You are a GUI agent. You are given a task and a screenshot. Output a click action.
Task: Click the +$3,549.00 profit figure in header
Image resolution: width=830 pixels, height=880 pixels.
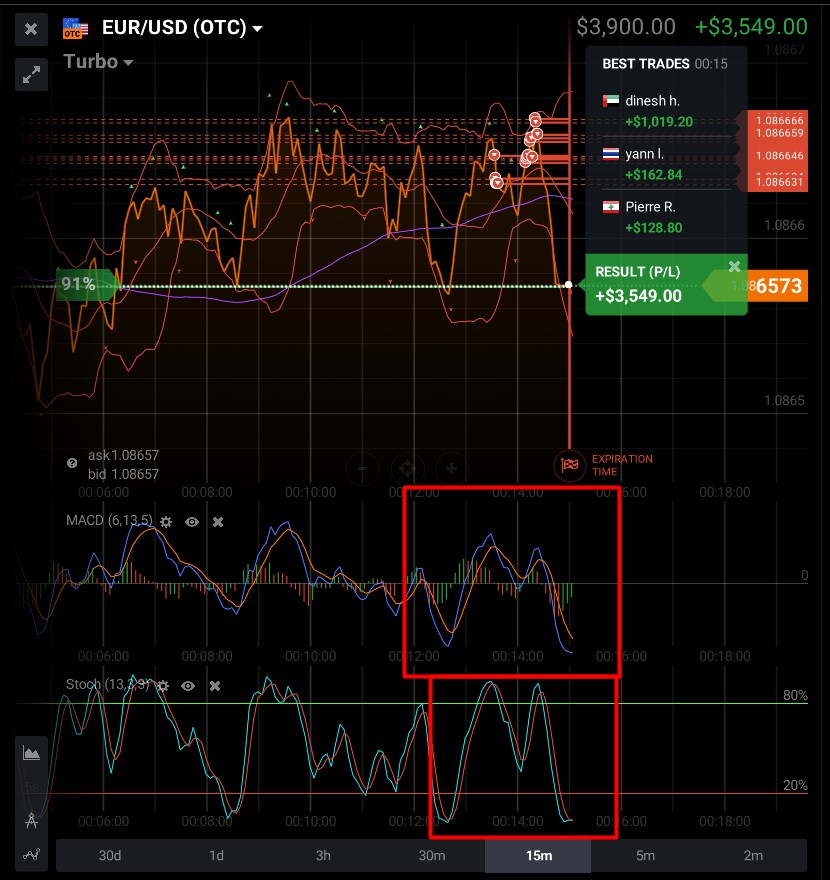(751, 27)
